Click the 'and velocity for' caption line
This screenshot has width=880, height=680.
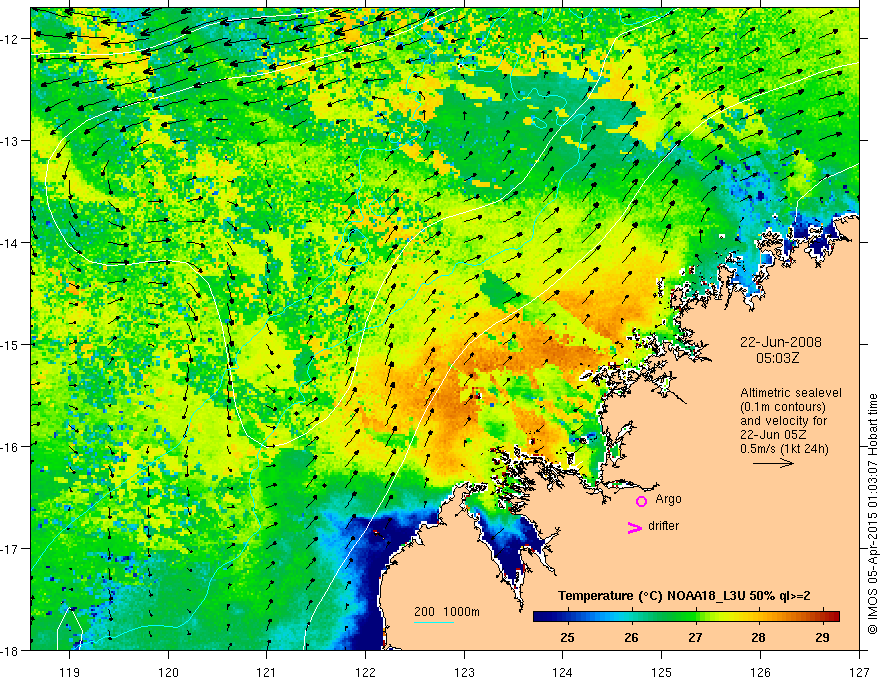pyautogui.click(x=783, y=421)
